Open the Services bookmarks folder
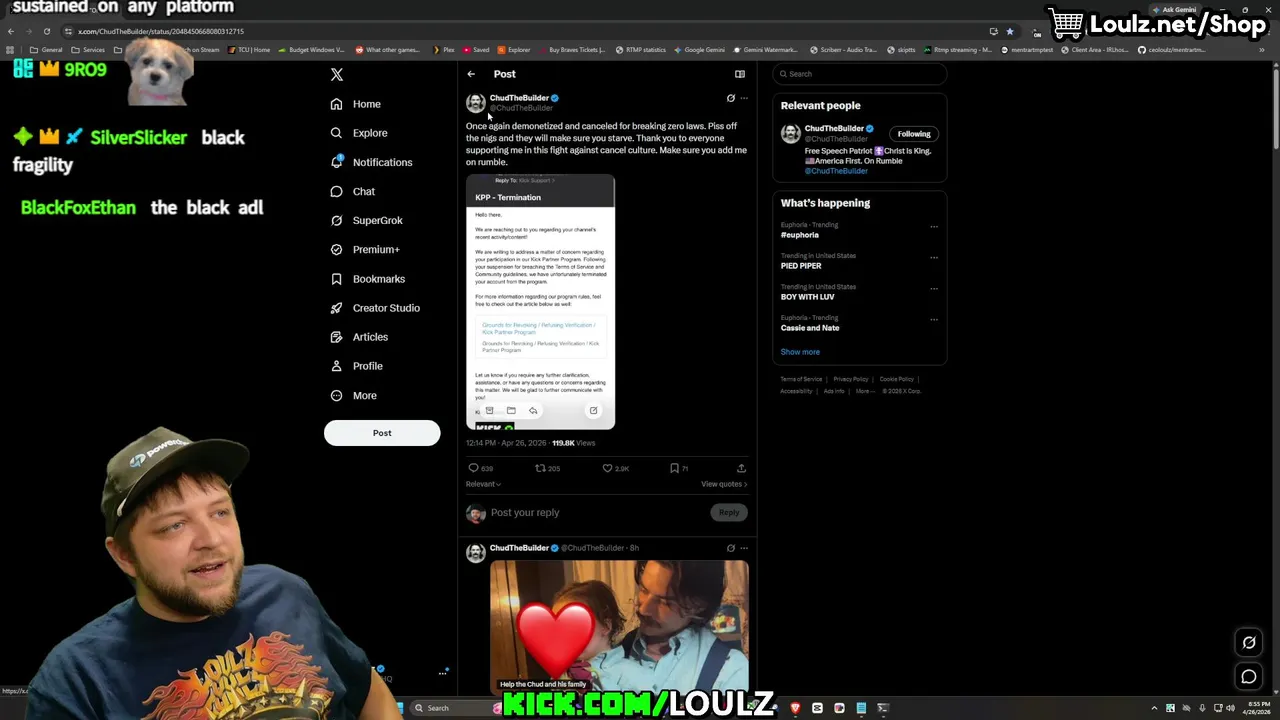This screenshot has width=1280, height=720. point(88,50)
